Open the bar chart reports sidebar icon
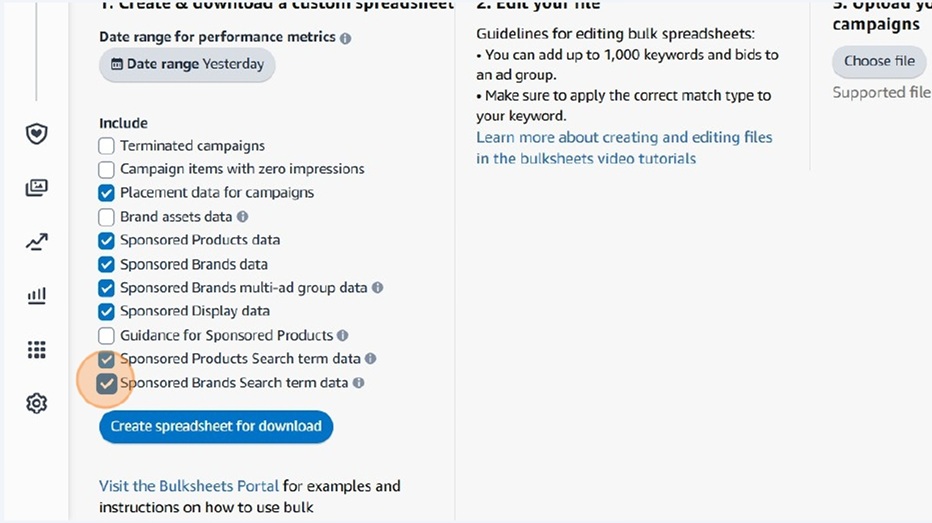The height and width of the screenshot is (523, 932). [36, 295]
